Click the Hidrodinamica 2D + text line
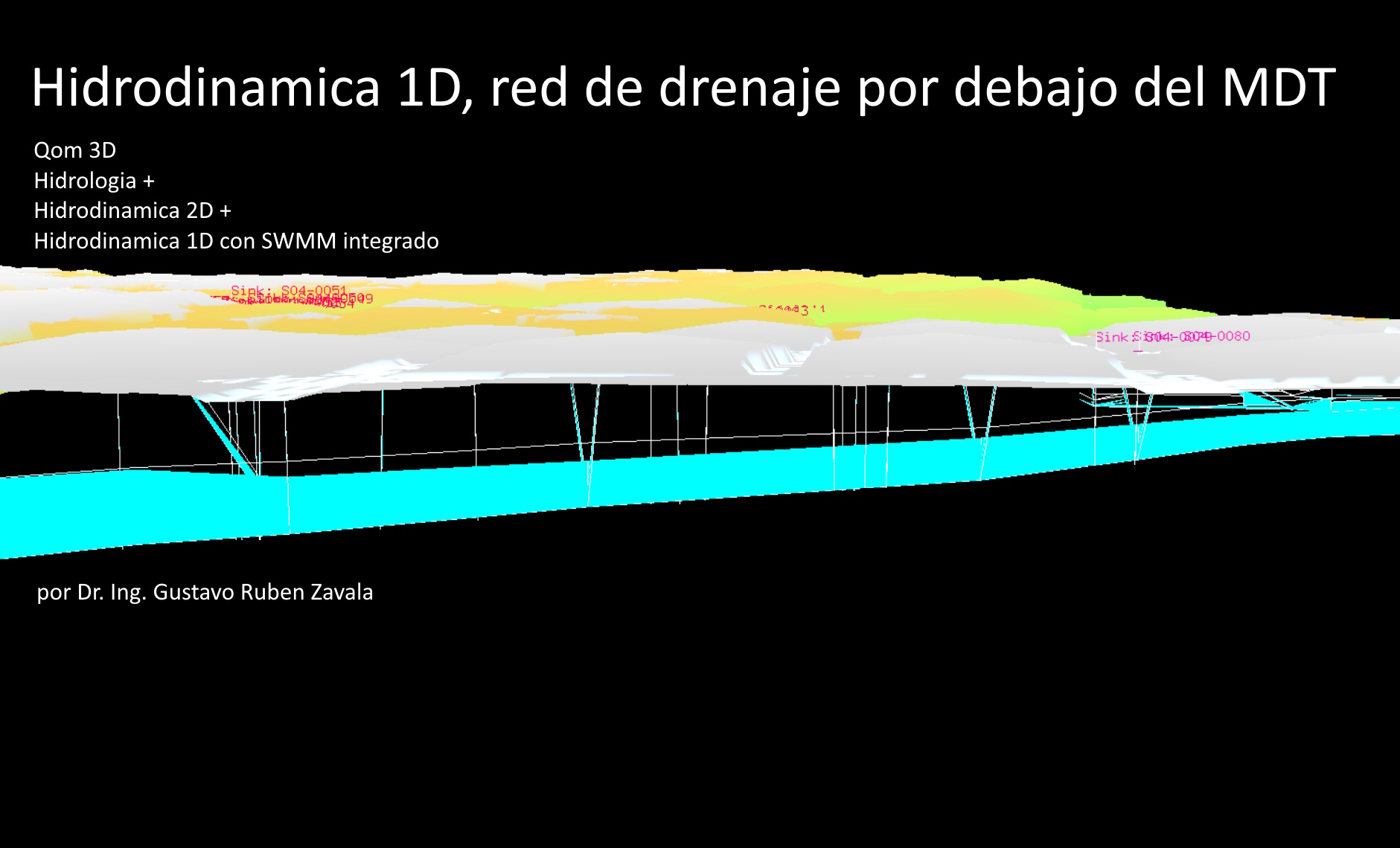 tap(132, 211)
